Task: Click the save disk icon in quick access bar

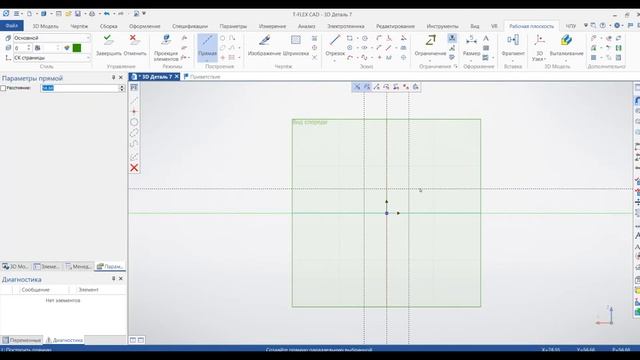Action: (78, 13)
